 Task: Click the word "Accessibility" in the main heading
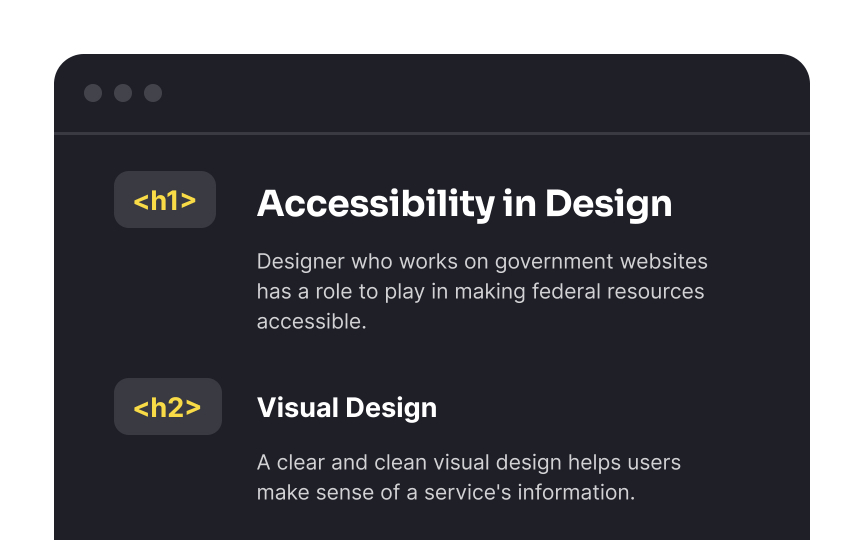point(376,204)
